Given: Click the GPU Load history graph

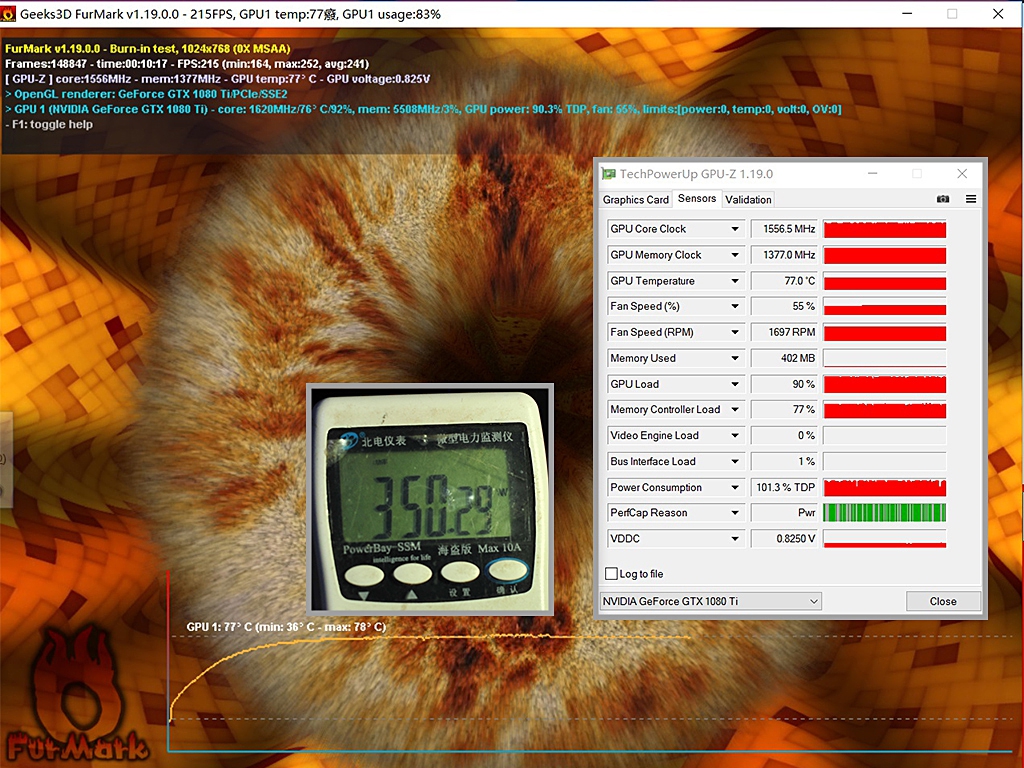Looking at the screenshot, I should point(885,384).
